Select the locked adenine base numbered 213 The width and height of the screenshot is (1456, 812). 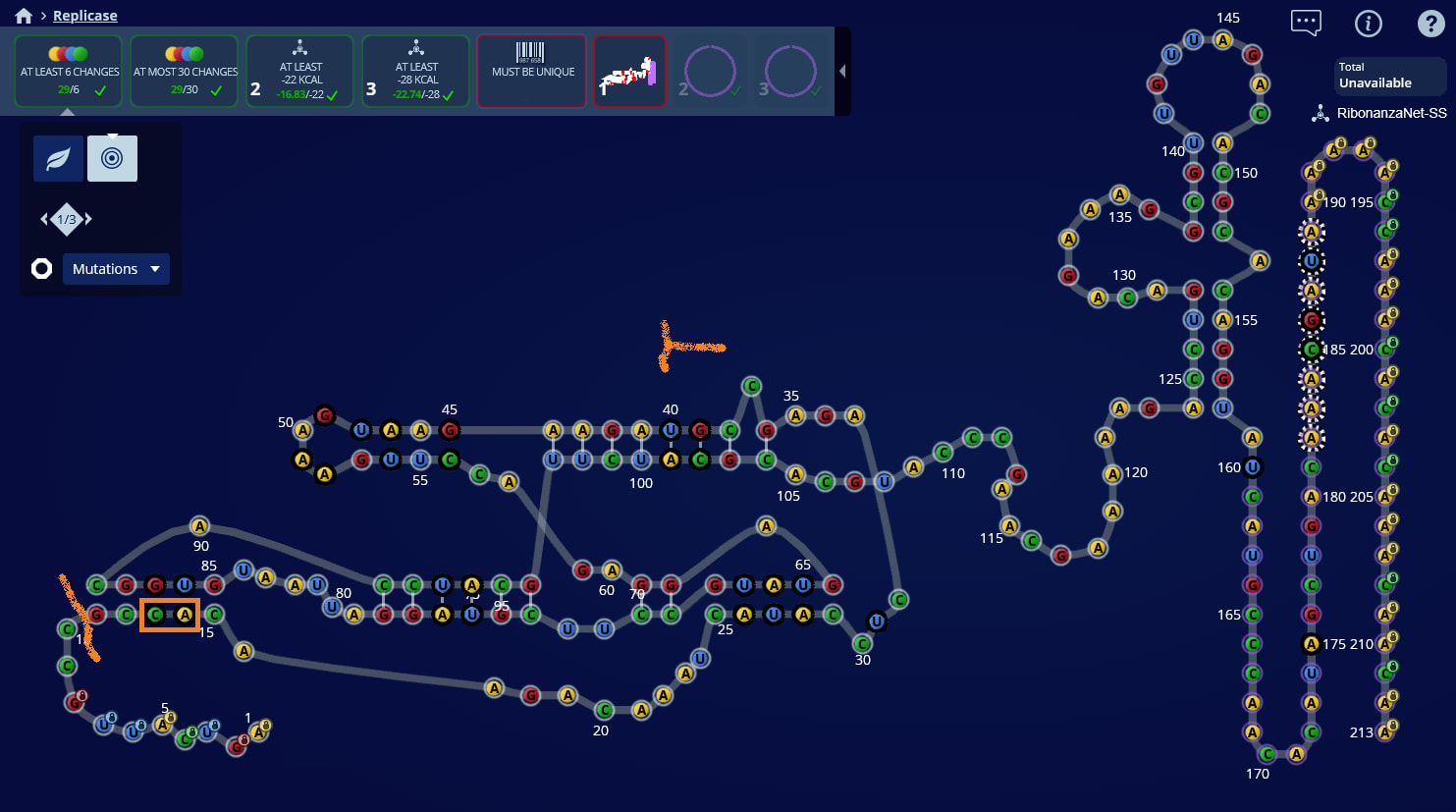click(1385, 732)
